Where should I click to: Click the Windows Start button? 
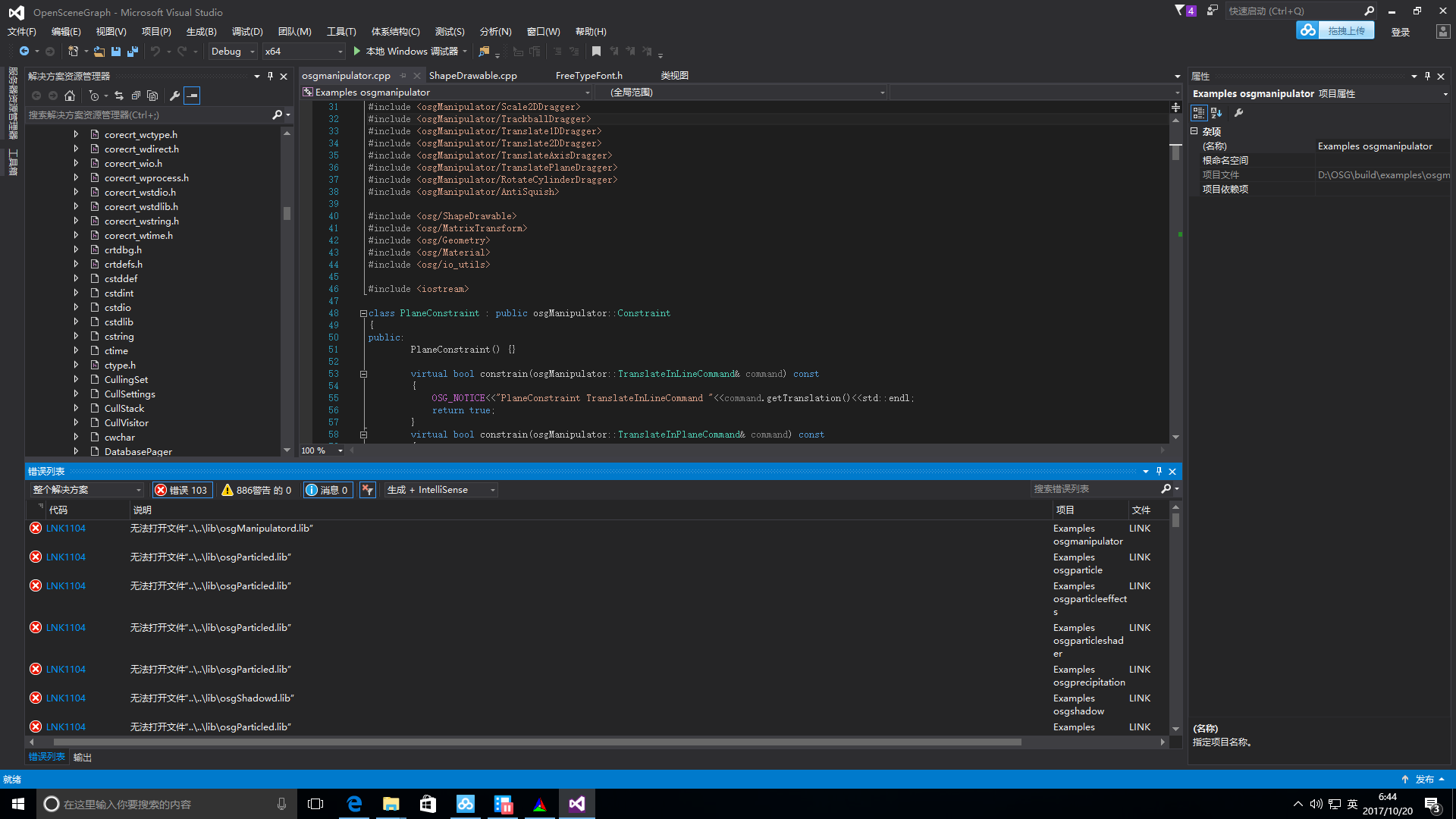point(18,804)
